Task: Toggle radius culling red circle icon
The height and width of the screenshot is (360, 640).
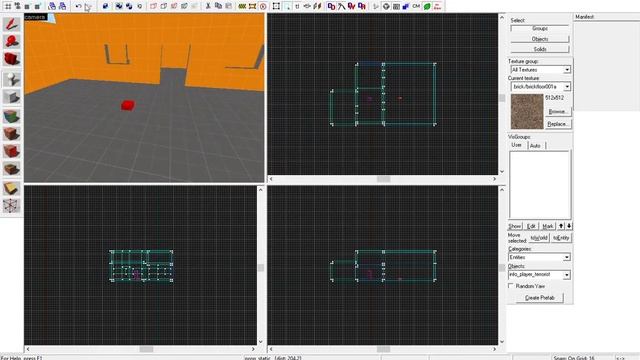Action: (263, 6)
